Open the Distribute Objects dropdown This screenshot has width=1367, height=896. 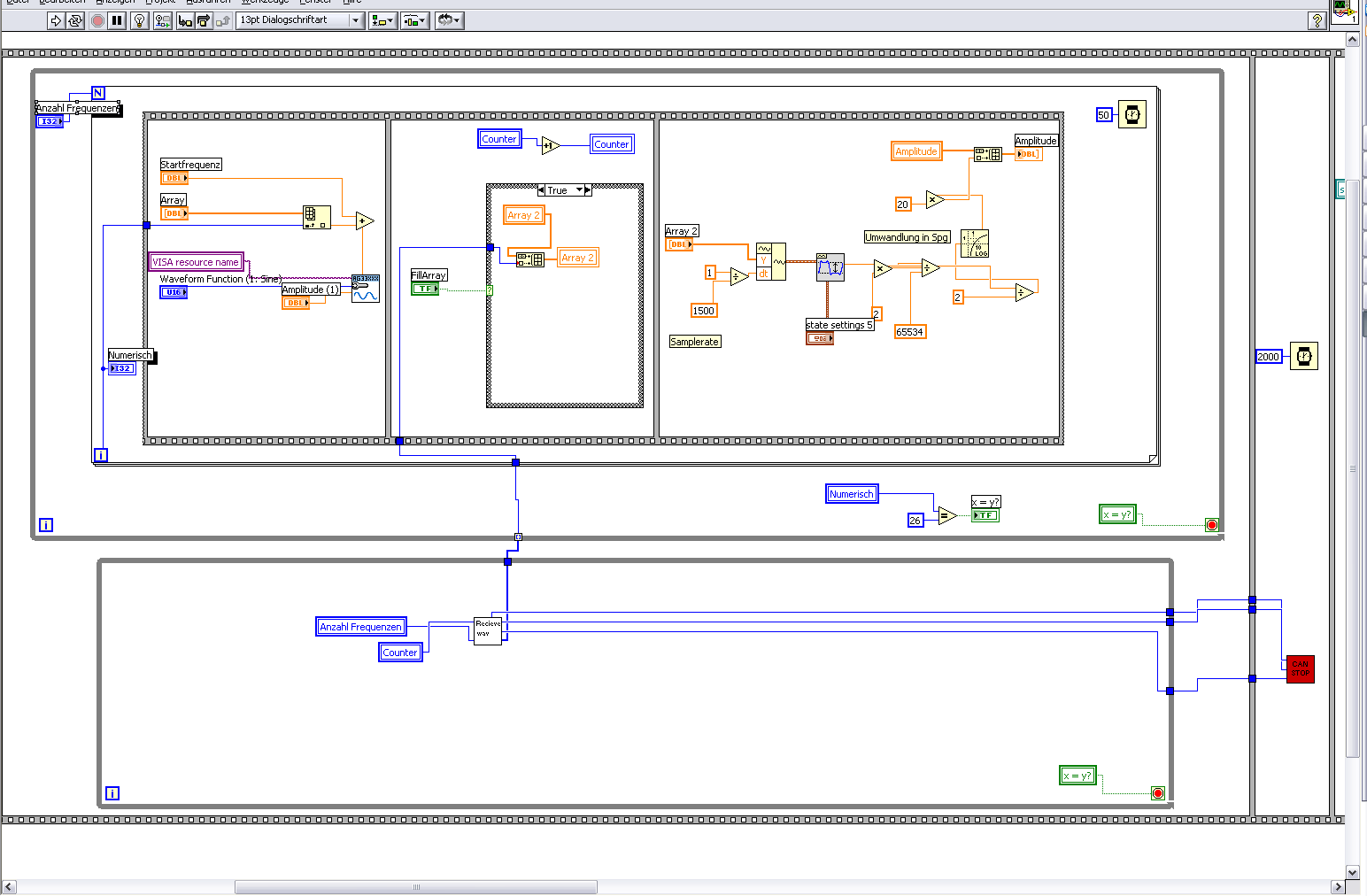pyautogui.click(x=414, y=20)
